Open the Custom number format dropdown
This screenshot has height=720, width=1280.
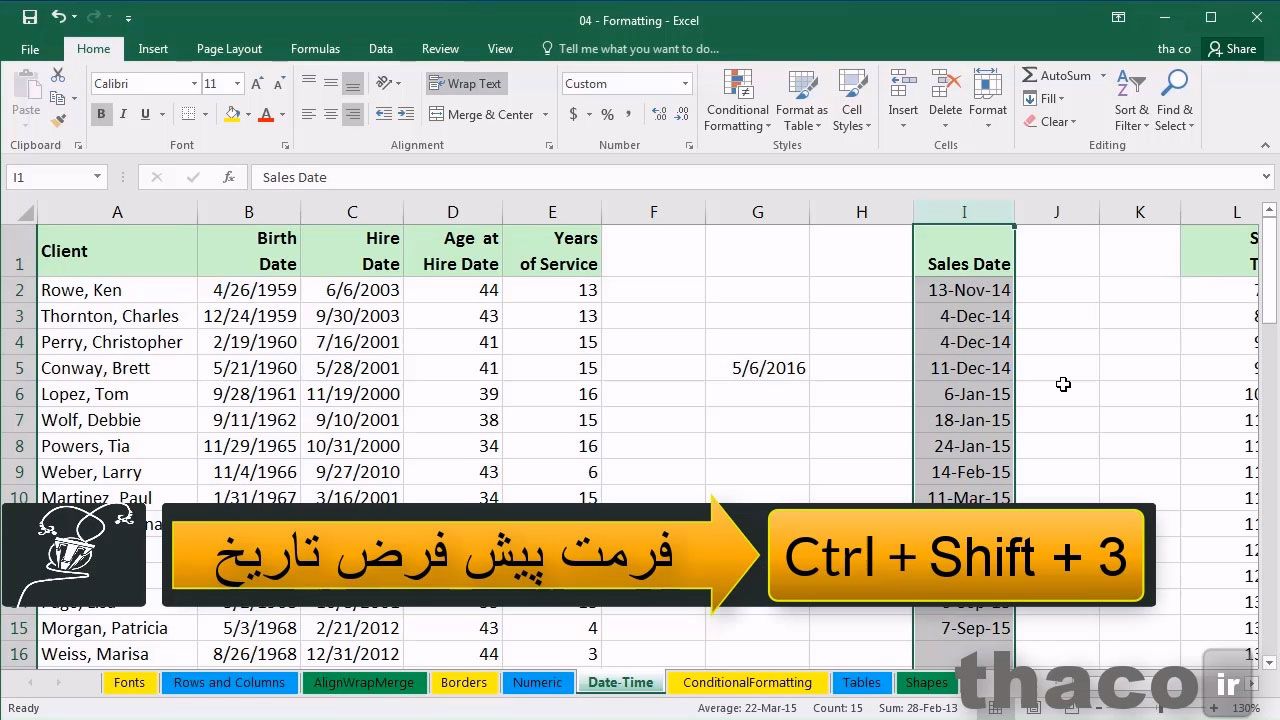[x=685, y=84]
